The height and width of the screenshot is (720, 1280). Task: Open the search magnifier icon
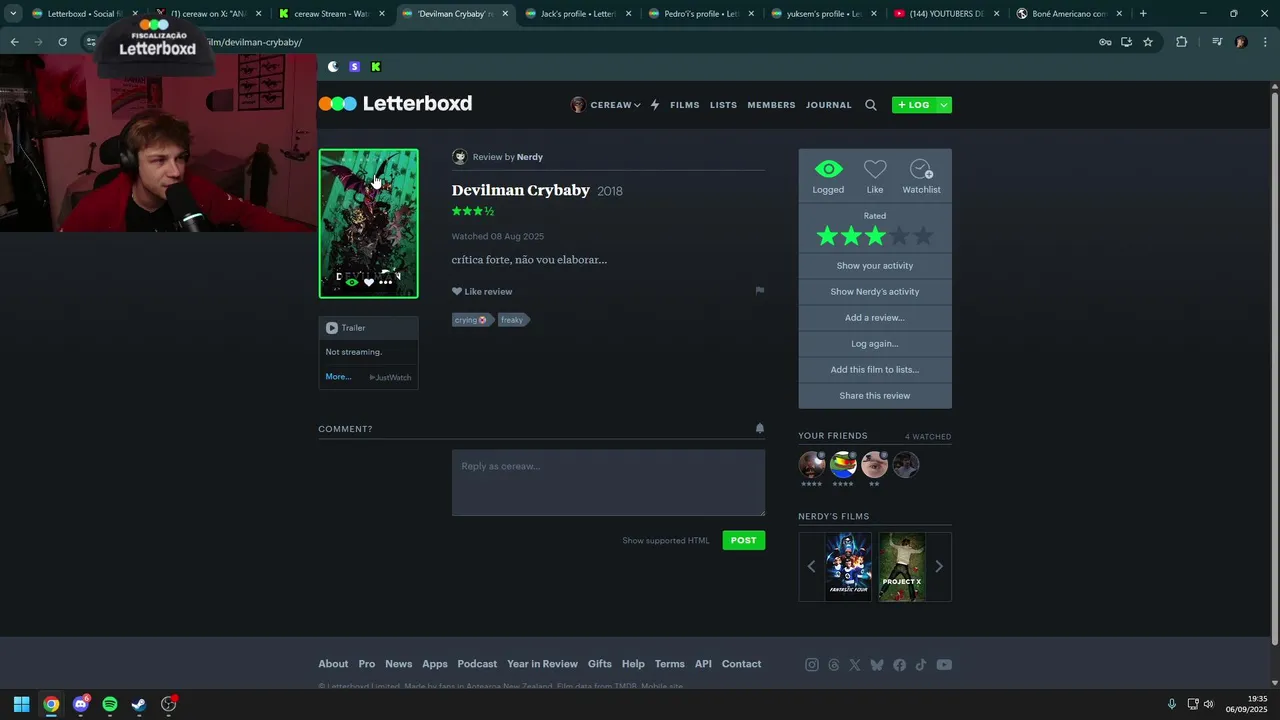pyautogui.click(x=871, y=105)
